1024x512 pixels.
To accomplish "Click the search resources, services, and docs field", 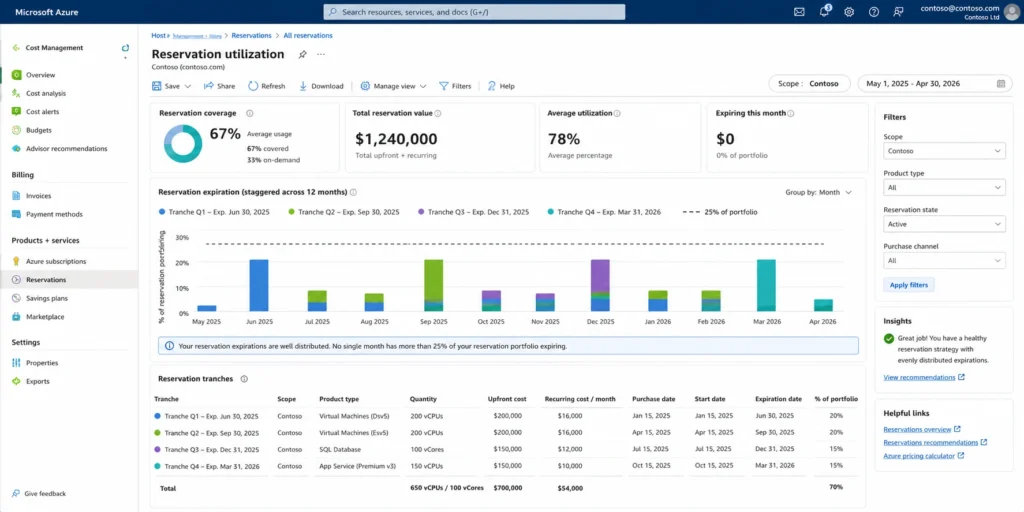I will click(474, 12).
